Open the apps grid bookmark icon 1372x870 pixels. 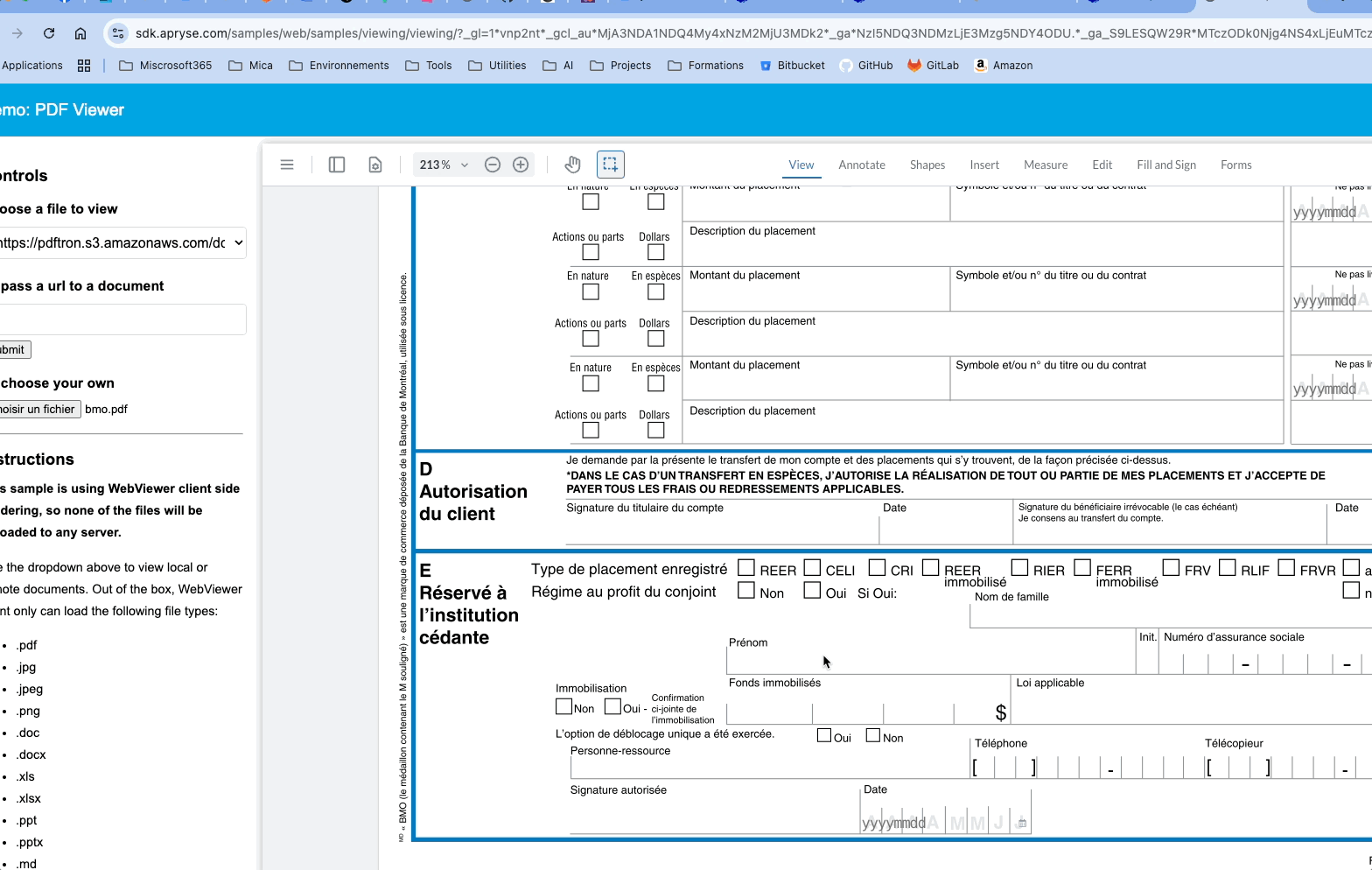tap(84, 66)
